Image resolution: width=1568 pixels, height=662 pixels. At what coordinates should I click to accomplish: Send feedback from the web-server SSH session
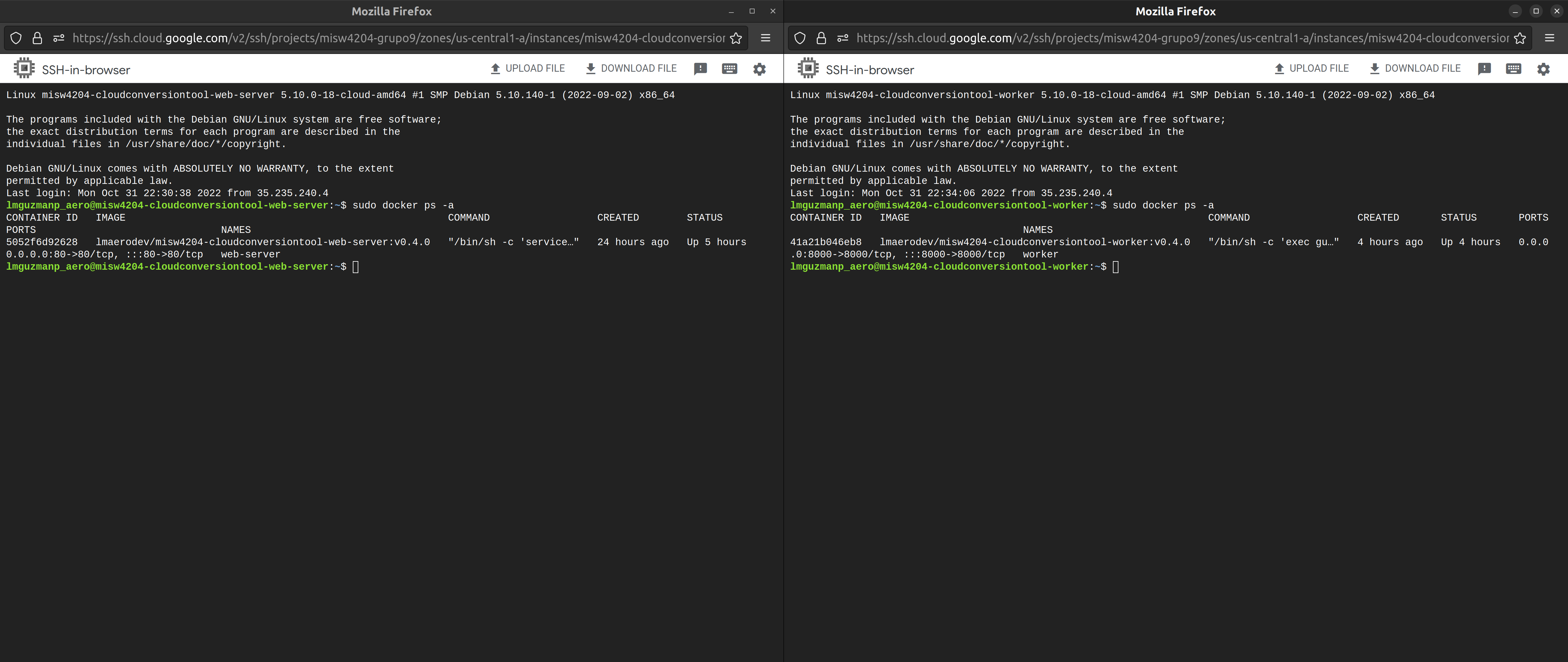[x=701, y=69]
